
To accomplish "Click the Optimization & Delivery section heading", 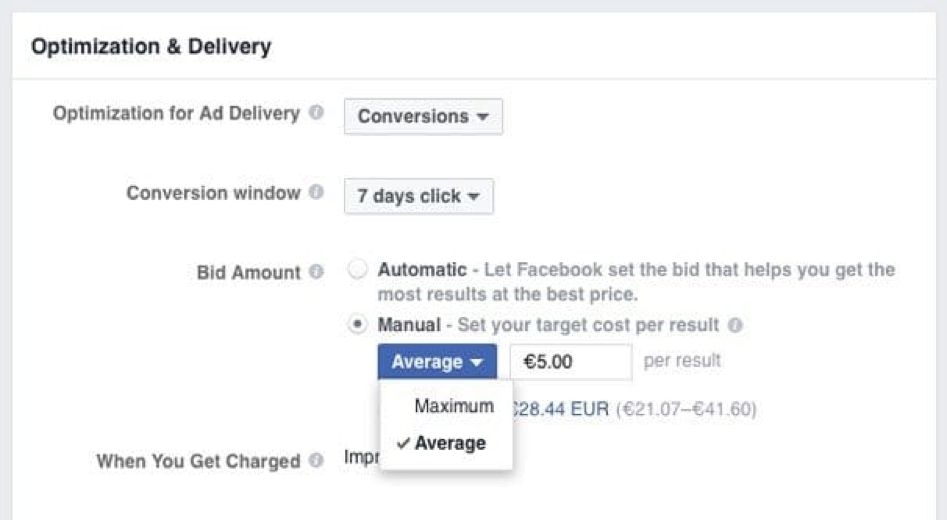I will pos(151,46).
